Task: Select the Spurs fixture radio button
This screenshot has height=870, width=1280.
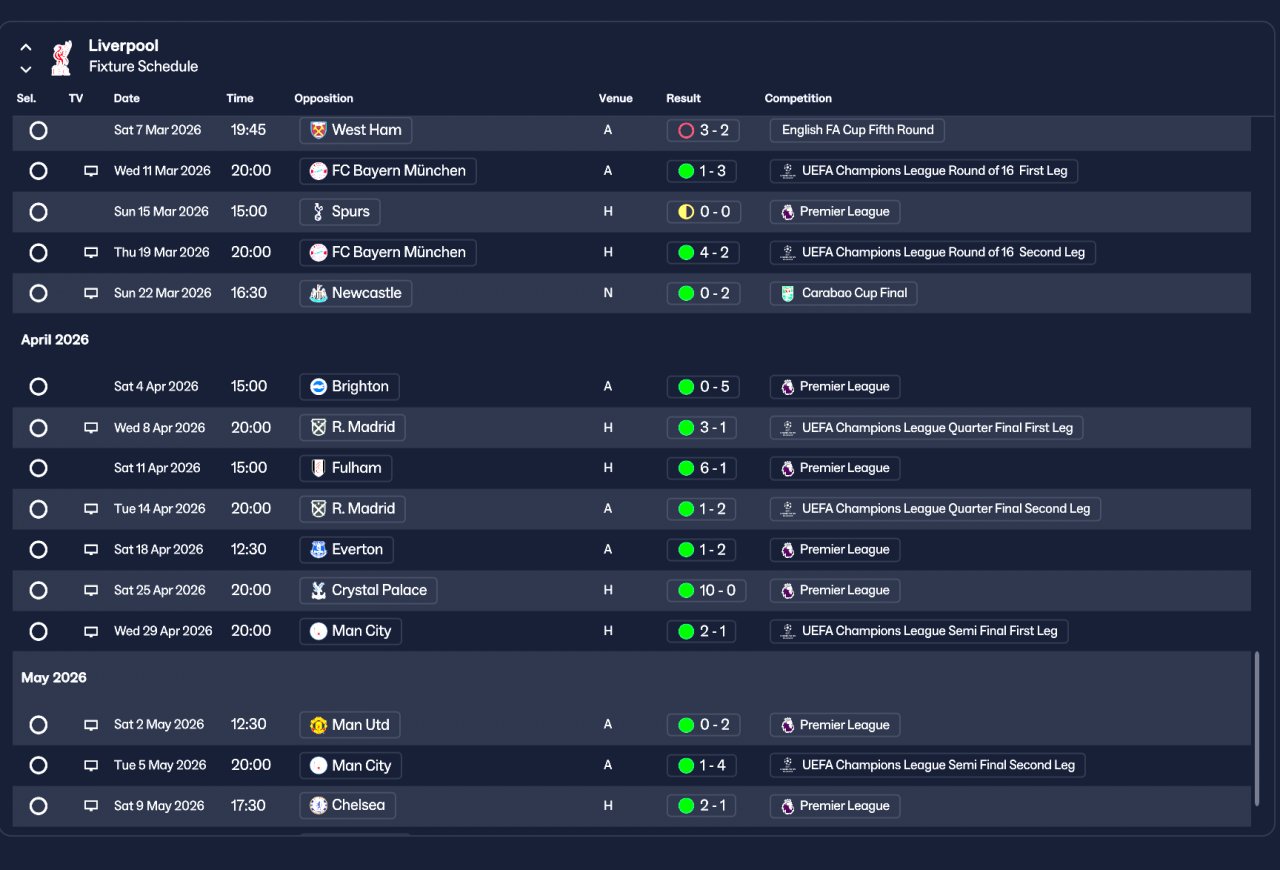Action: pos(38,212)
